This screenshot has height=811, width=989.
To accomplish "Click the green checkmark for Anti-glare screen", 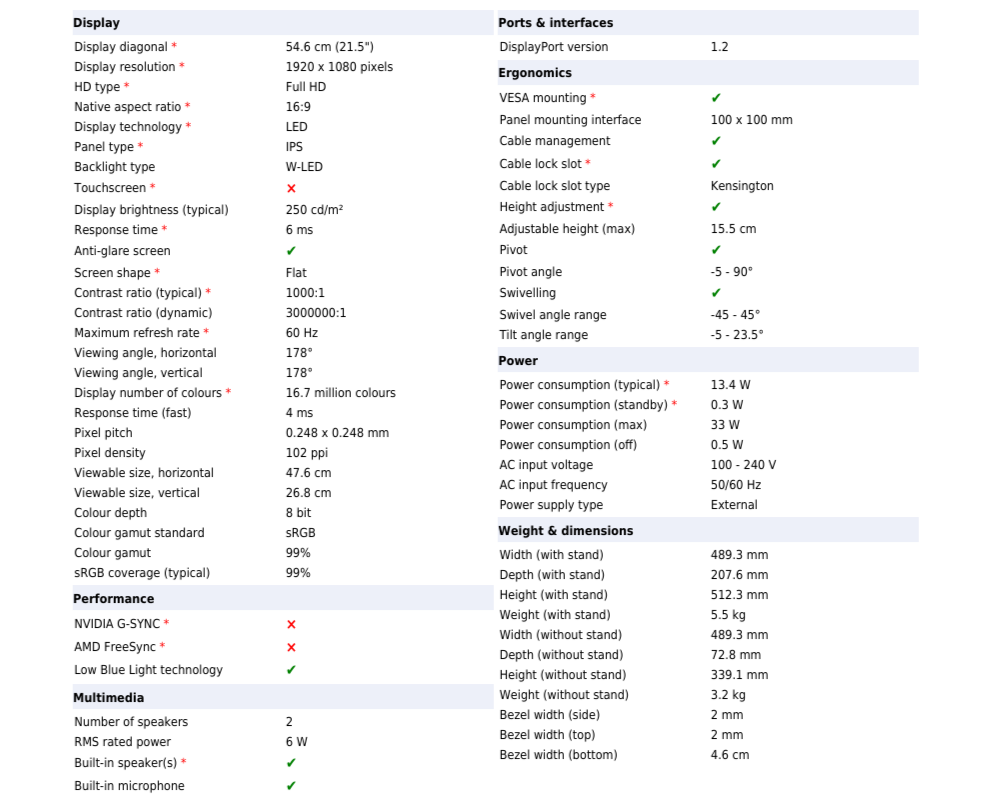I will coord(291,251).
